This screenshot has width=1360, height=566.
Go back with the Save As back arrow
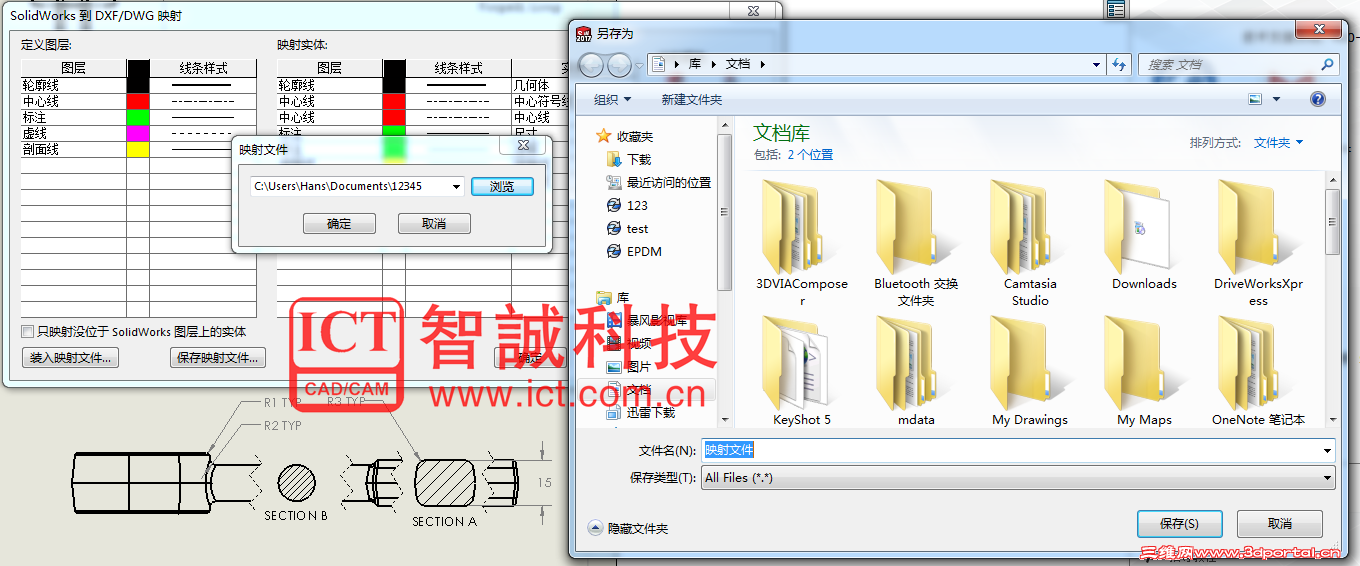591,65
